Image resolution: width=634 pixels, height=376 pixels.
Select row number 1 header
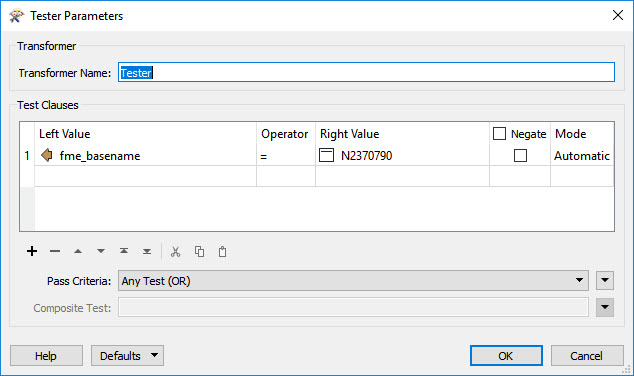click(27, 156)
